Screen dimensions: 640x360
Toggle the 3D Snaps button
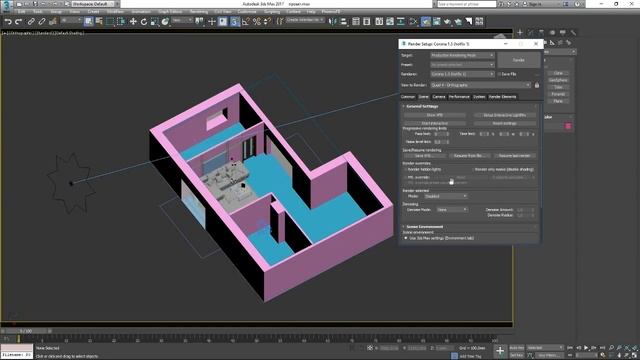click(234, 22)
